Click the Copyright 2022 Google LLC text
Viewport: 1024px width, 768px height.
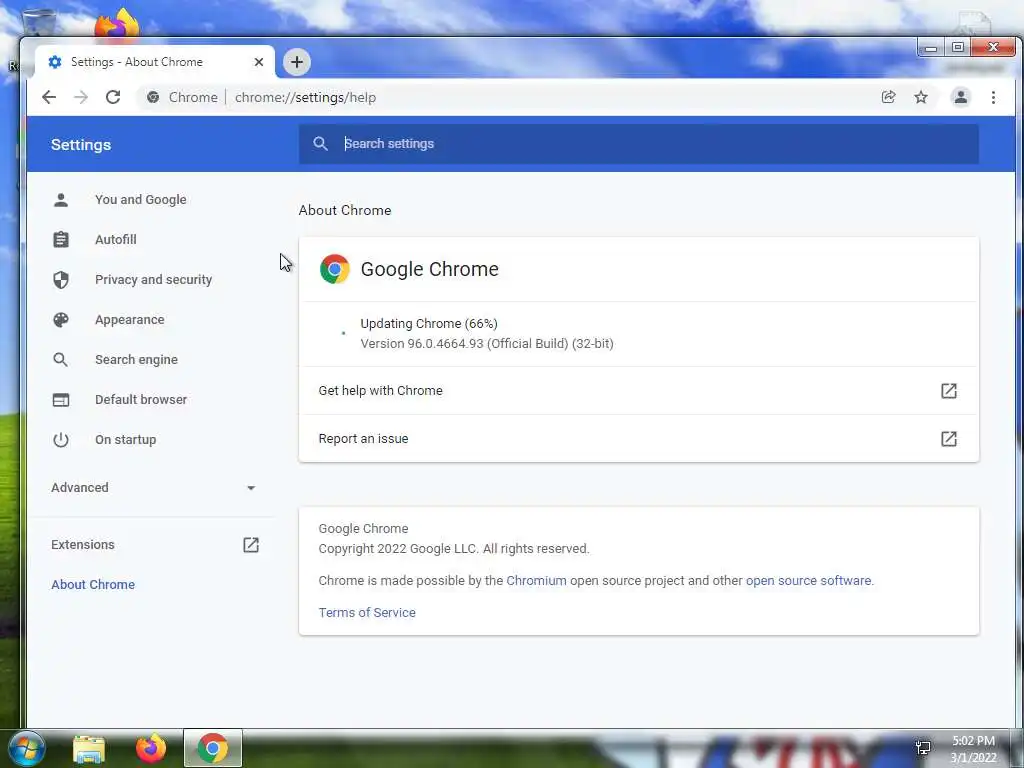click(454, 549)
